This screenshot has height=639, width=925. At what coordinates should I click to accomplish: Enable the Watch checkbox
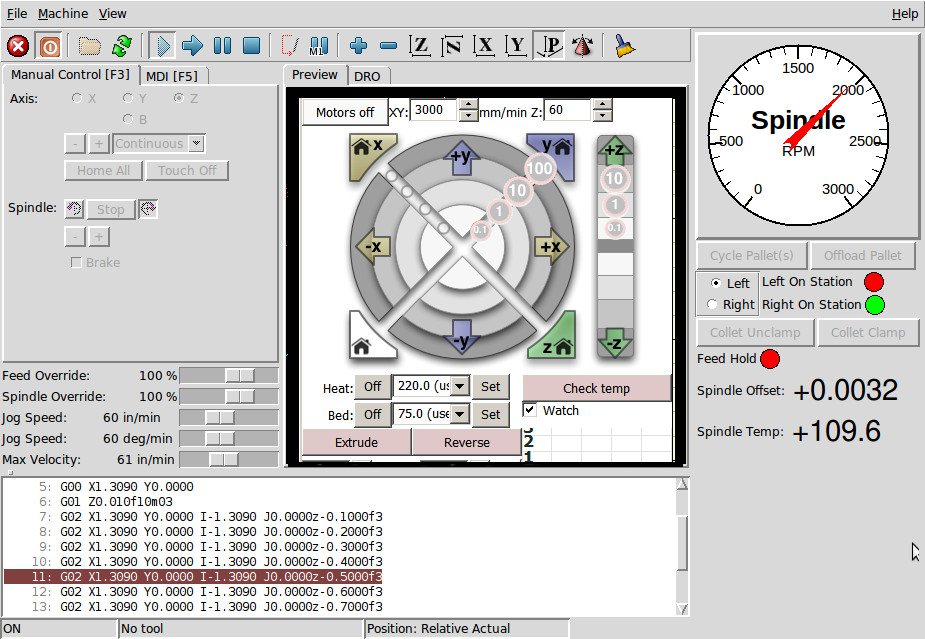(530, 409)
